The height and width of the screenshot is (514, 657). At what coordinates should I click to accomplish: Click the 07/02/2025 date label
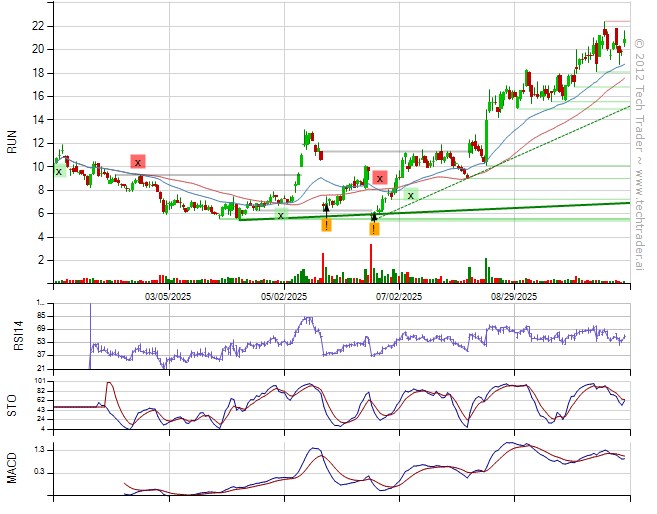399,296
